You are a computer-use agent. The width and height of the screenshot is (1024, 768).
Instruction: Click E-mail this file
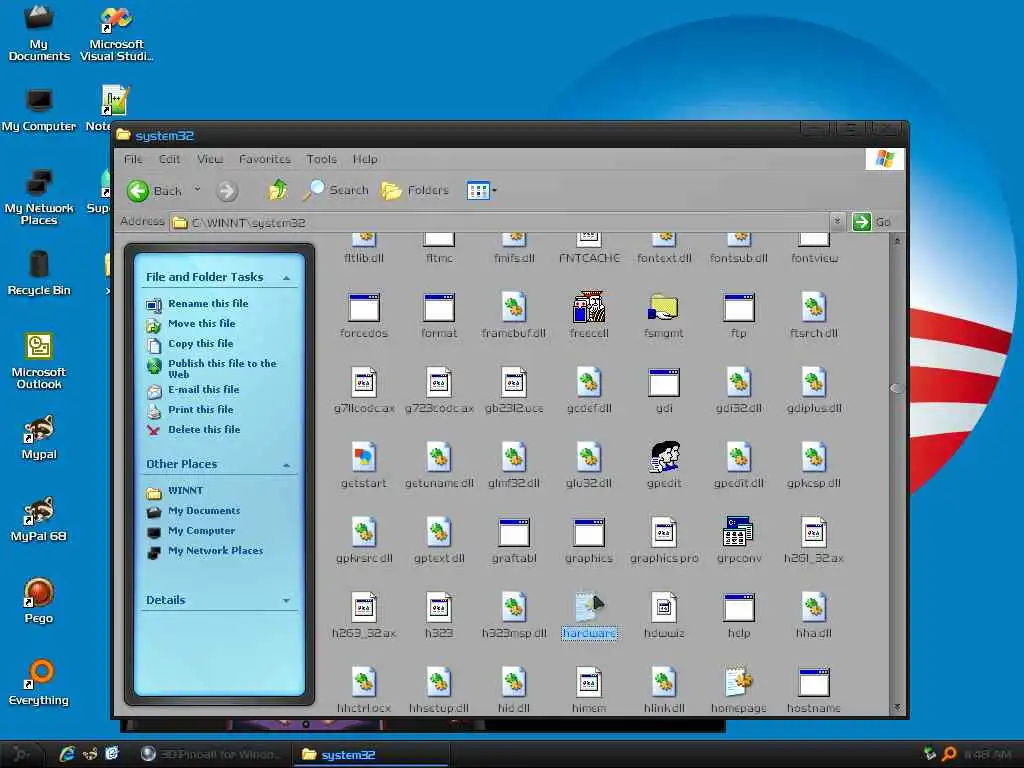coord(203,390)
